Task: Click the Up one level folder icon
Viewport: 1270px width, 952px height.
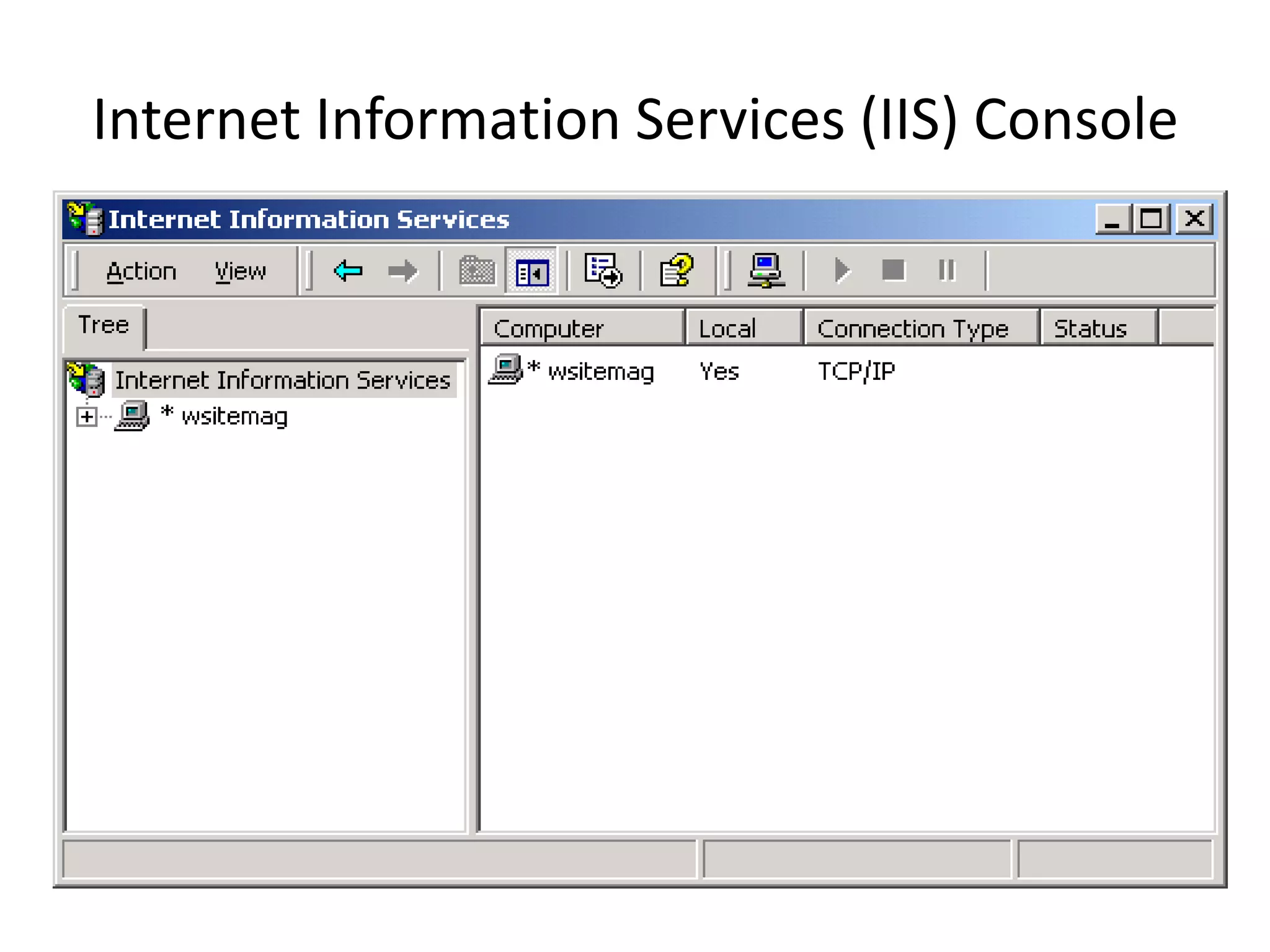Action: [x=477, y=271]
